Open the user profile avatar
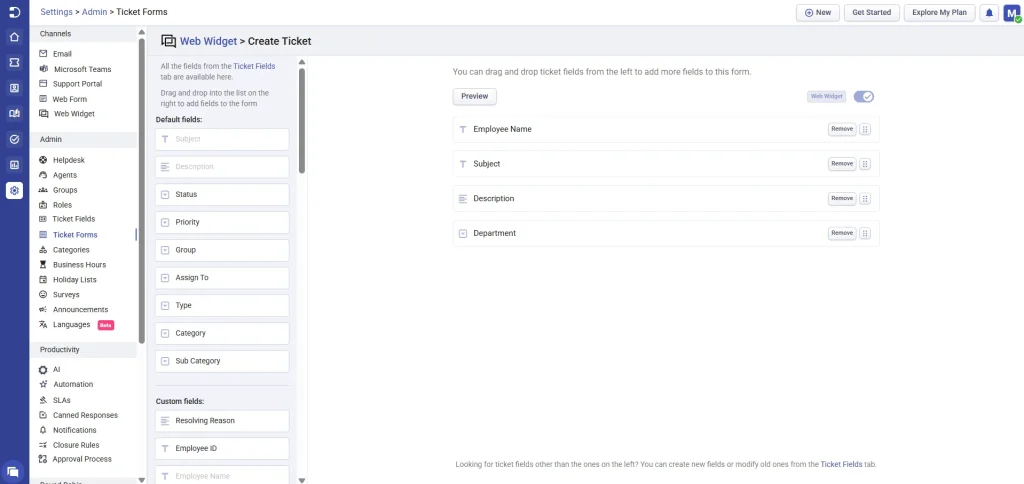Viewport: 1024px width, 484px height. (x=1011, y=13)
